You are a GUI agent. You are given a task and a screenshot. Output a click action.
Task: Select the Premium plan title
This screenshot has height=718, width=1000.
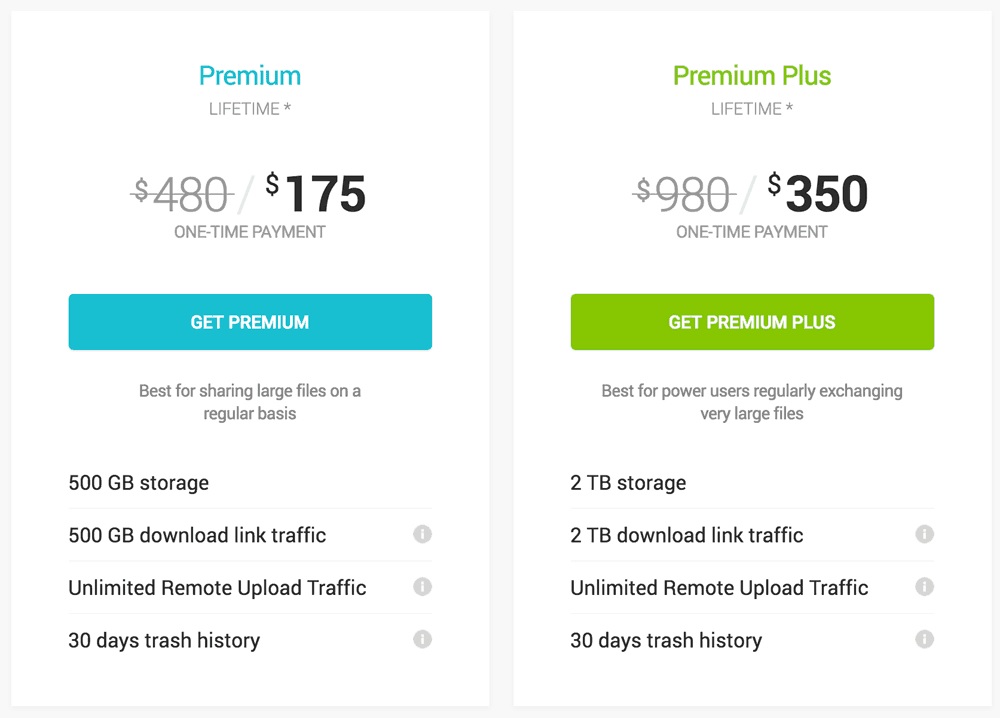click(250, 76)
